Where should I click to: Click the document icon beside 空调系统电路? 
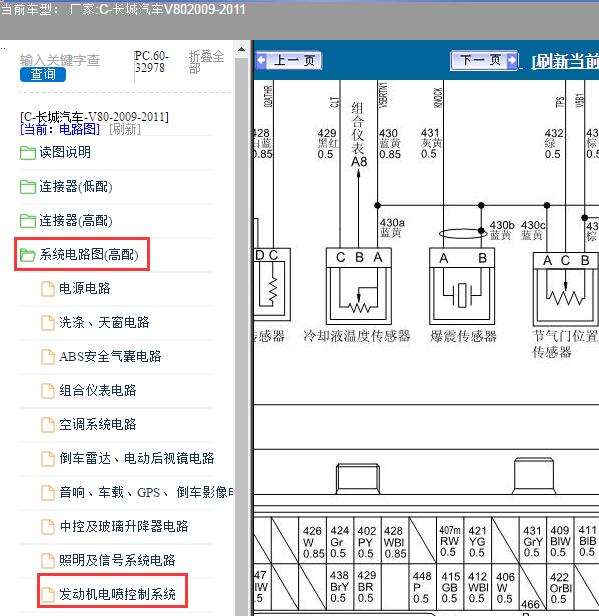click(x=48, y=425)
